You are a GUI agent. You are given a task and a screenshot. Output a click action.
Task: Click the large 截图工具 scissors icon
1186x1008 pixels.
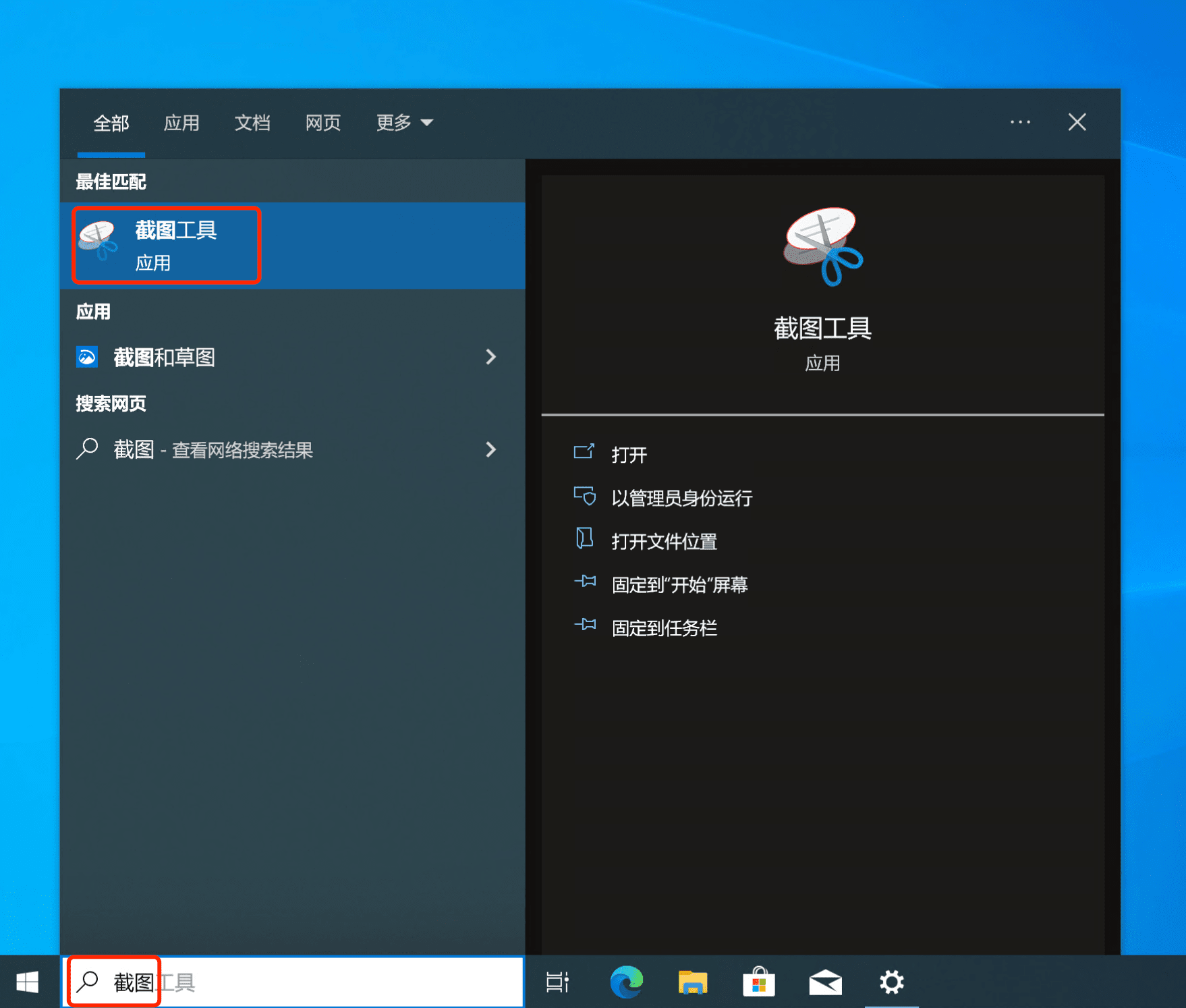point(822,247)
